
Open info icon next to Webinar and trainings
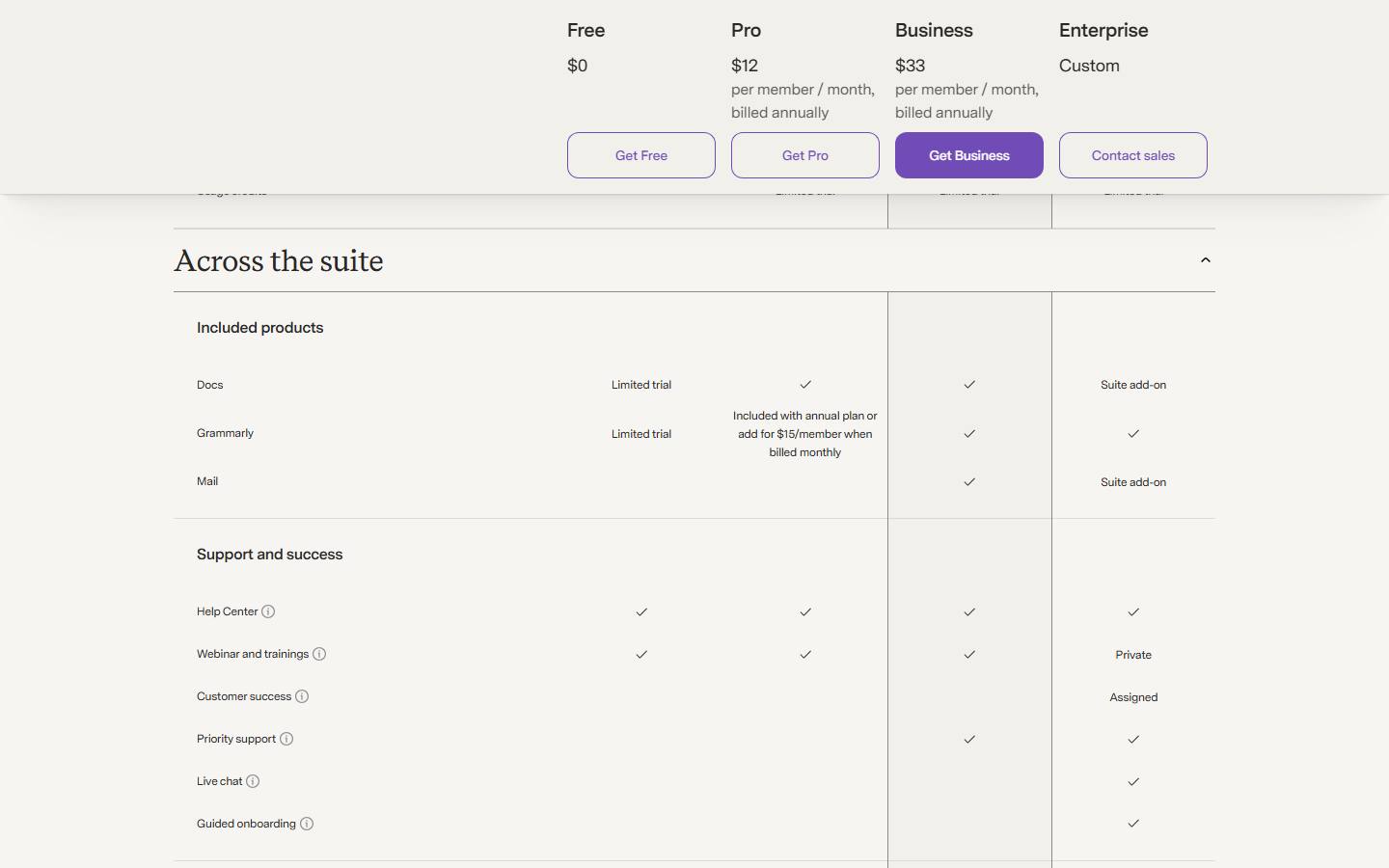click(319, 654)
